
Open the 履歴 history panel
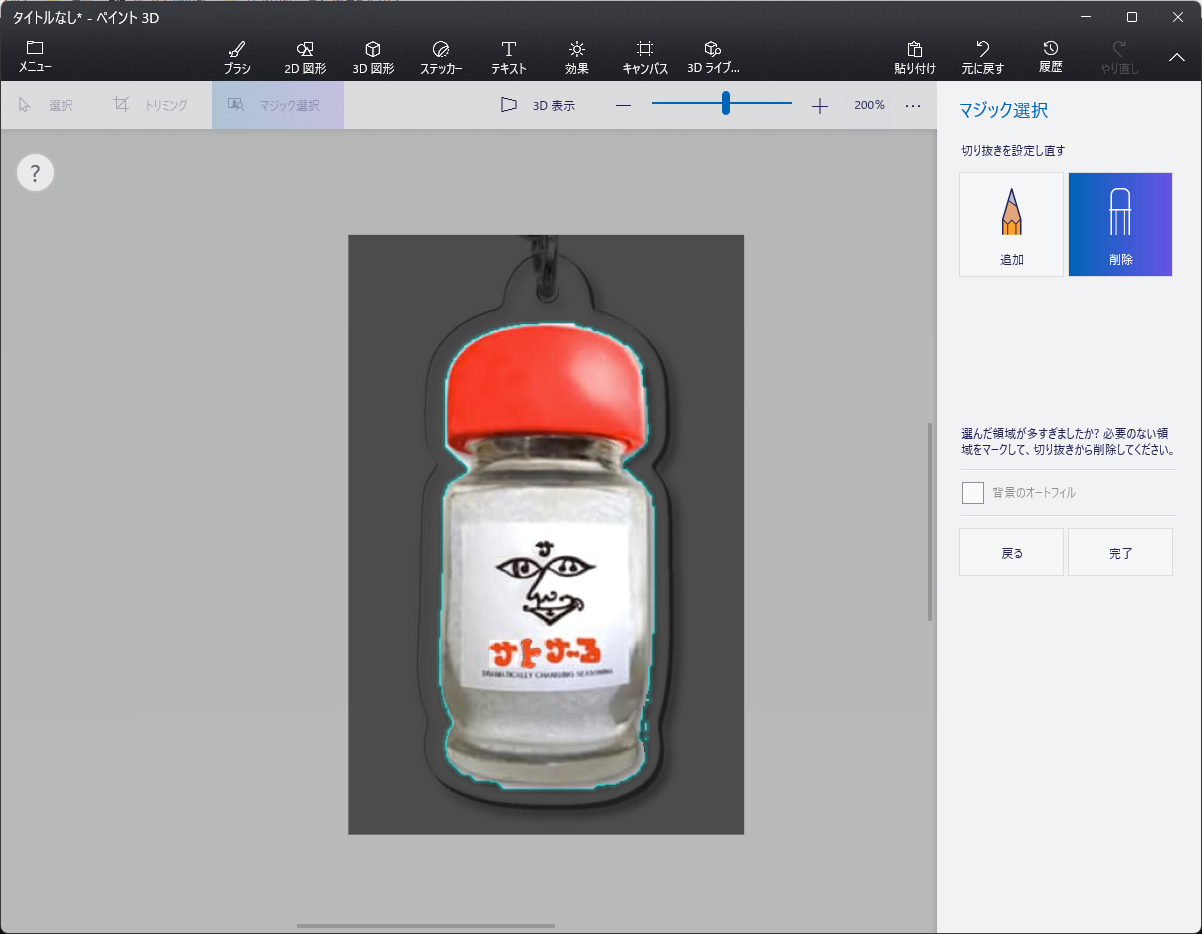pos(1050,57)
